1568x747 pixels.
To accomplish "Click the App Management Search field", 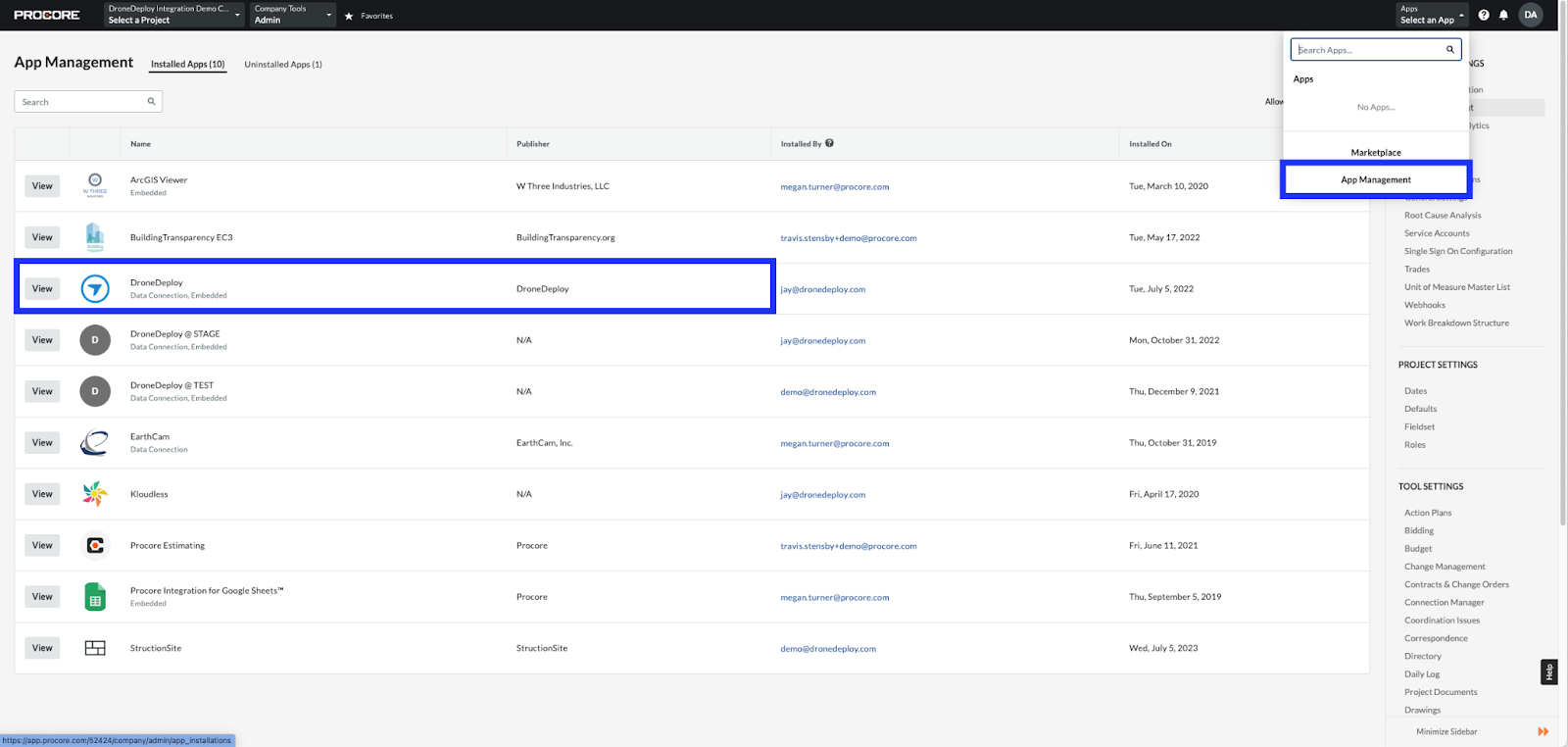I will pos(88,102).
